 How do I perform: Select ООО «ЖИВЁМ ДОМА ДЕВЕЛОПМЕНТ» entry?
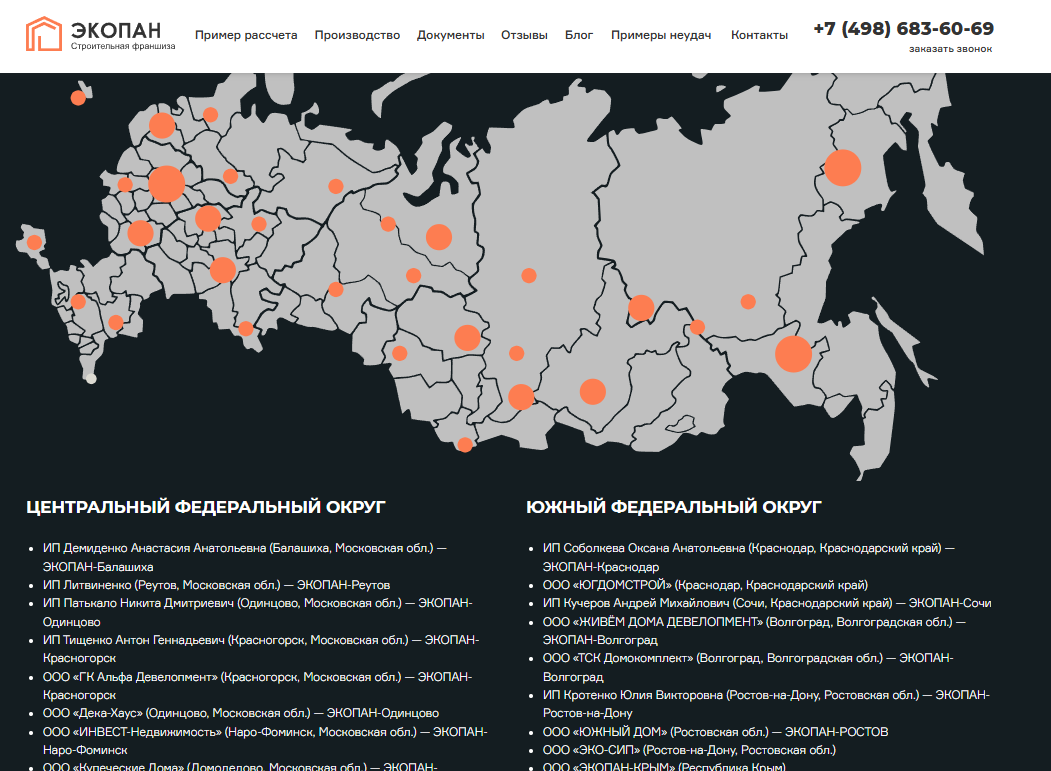[754, 631]
